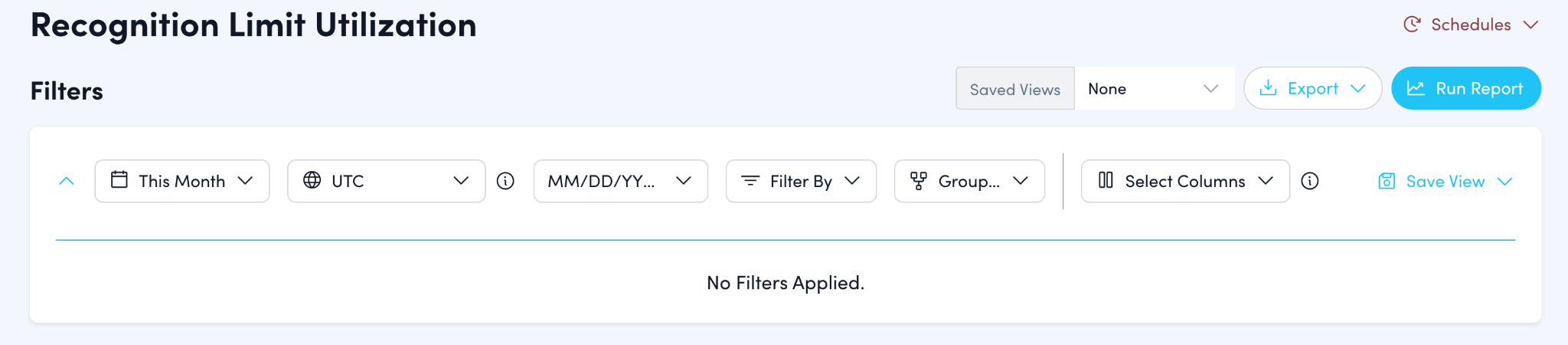Click the info icon after Select Columns
The height and width of the screenshot is (345, 1568).
[1310, 181]
